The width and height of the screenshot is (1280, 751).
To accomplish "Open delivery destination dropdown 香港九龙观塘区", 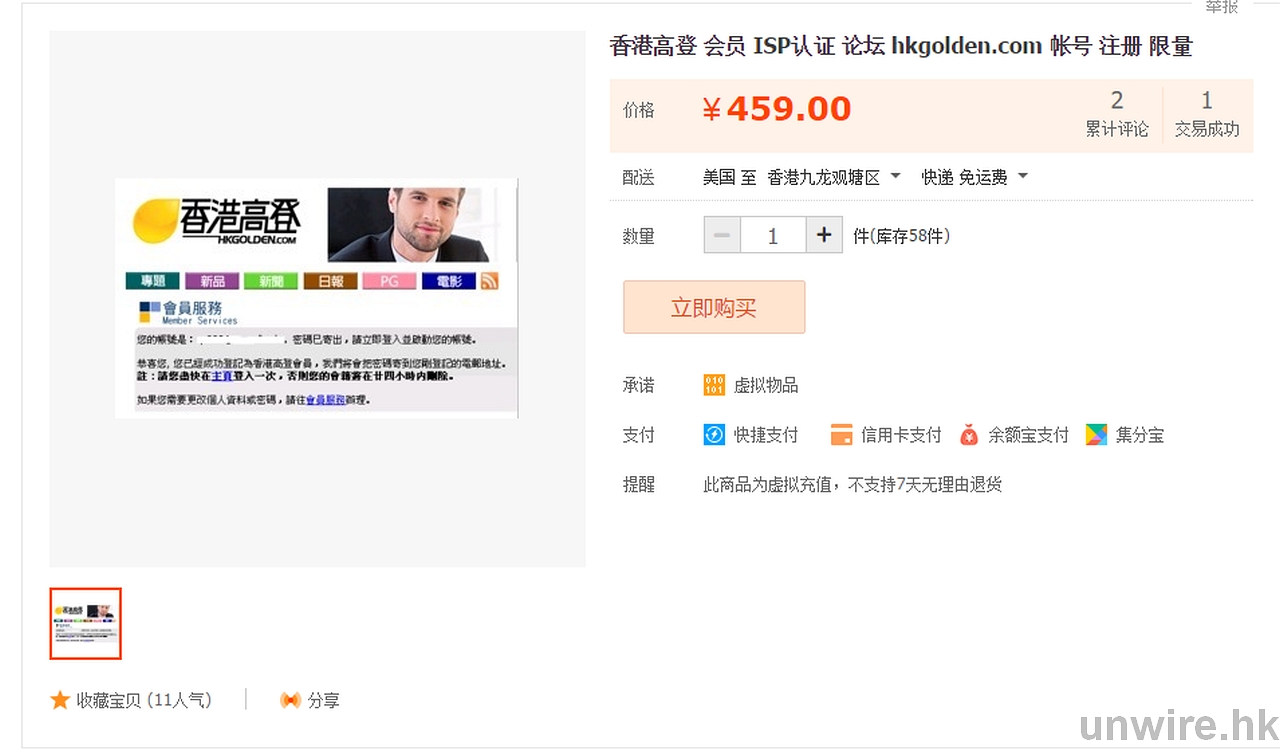I will tap(833, 177).
